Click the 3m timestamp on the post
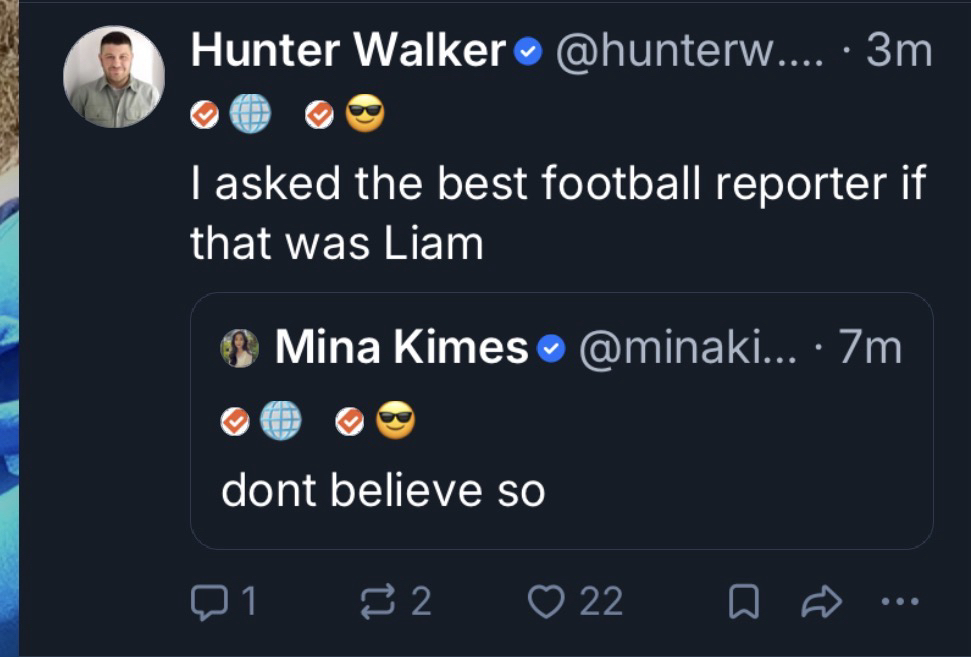This screenshot has height=657, width=971. point(900,50)
